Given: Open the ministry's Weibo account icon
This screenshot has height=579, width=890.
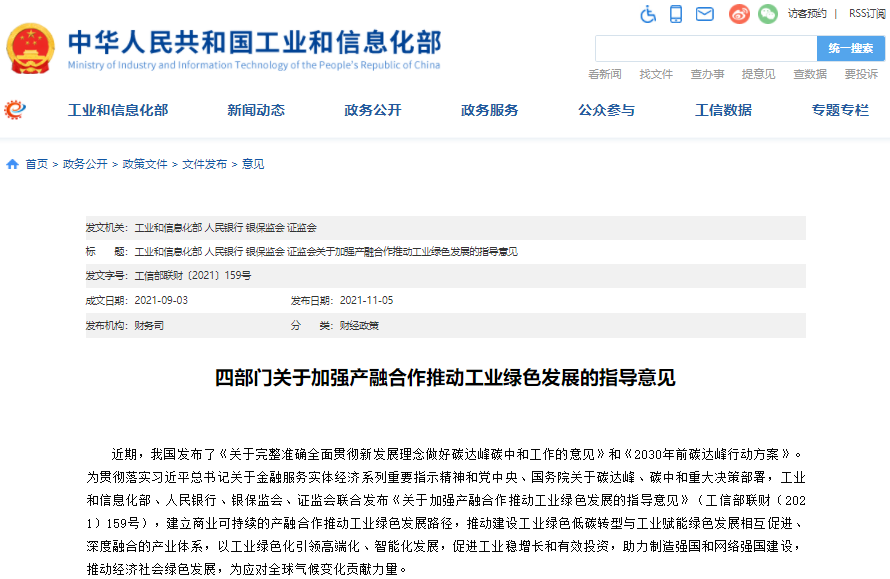Looking at the screenshot, I should click(x=738, y=14).
